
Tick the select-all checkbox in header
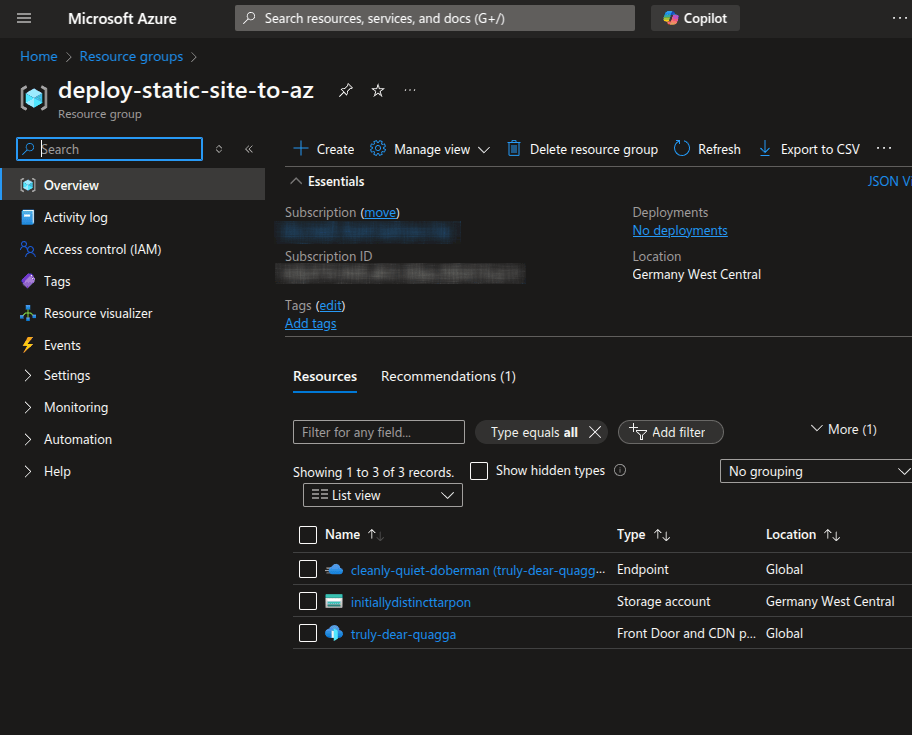(x=308, y=535)
